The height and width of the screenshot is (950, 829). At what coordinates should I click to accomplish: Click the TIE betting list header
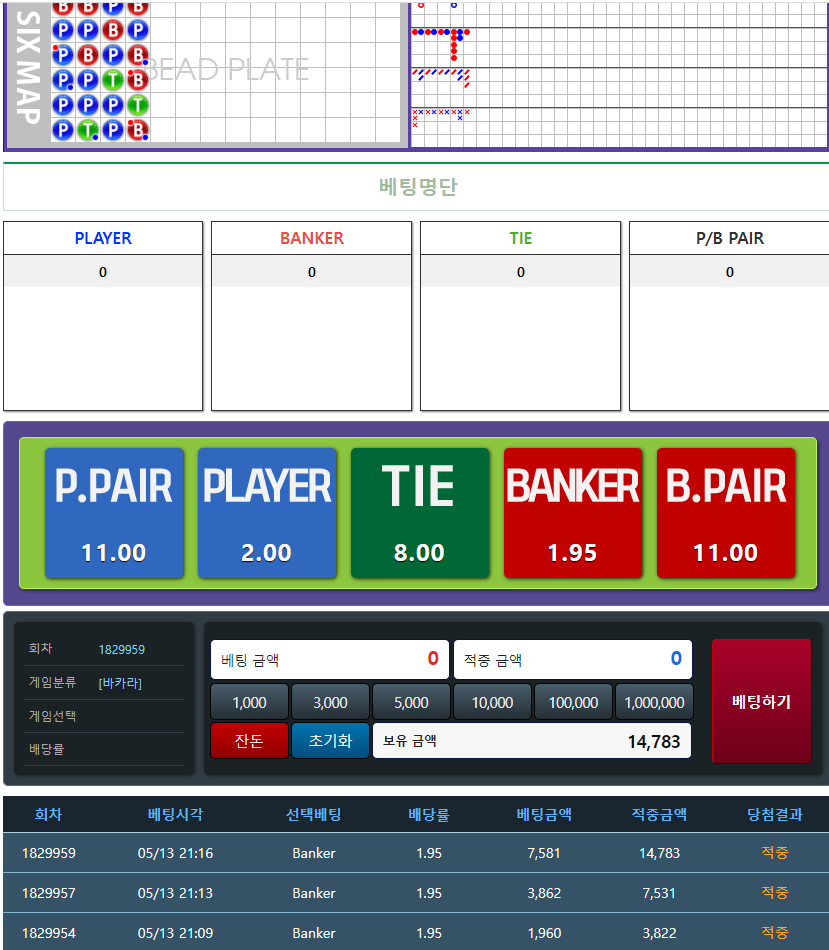tap(521, 238)
